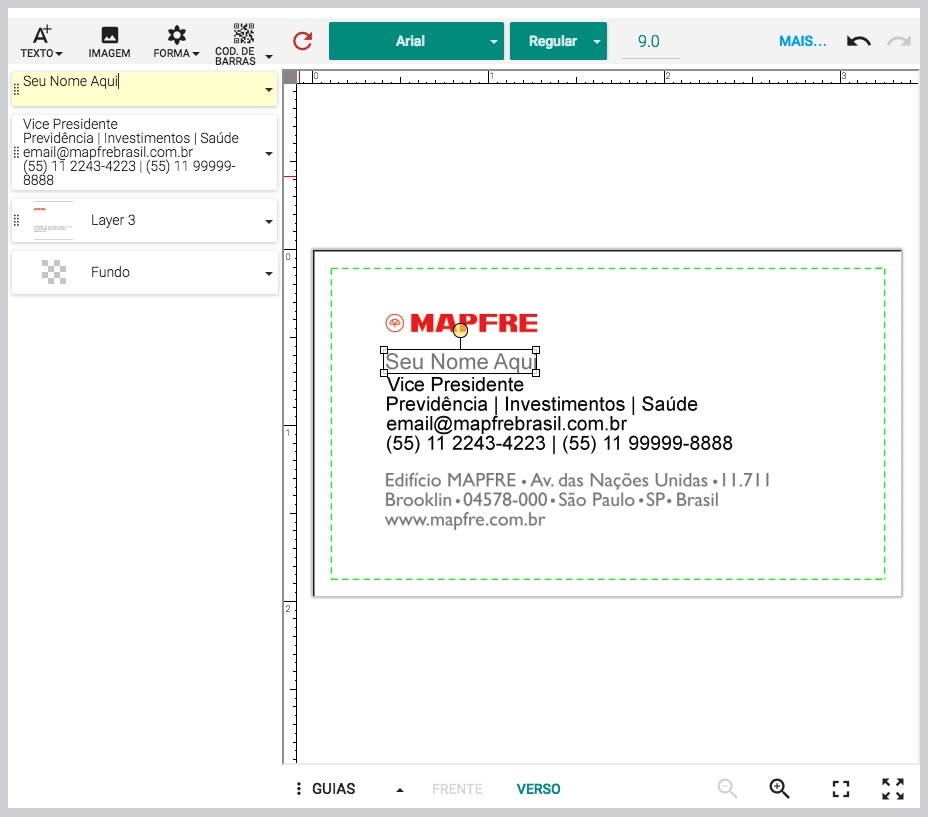Click the IMAGEM insert image icon
928x817 pixels.
coord(109,41)
